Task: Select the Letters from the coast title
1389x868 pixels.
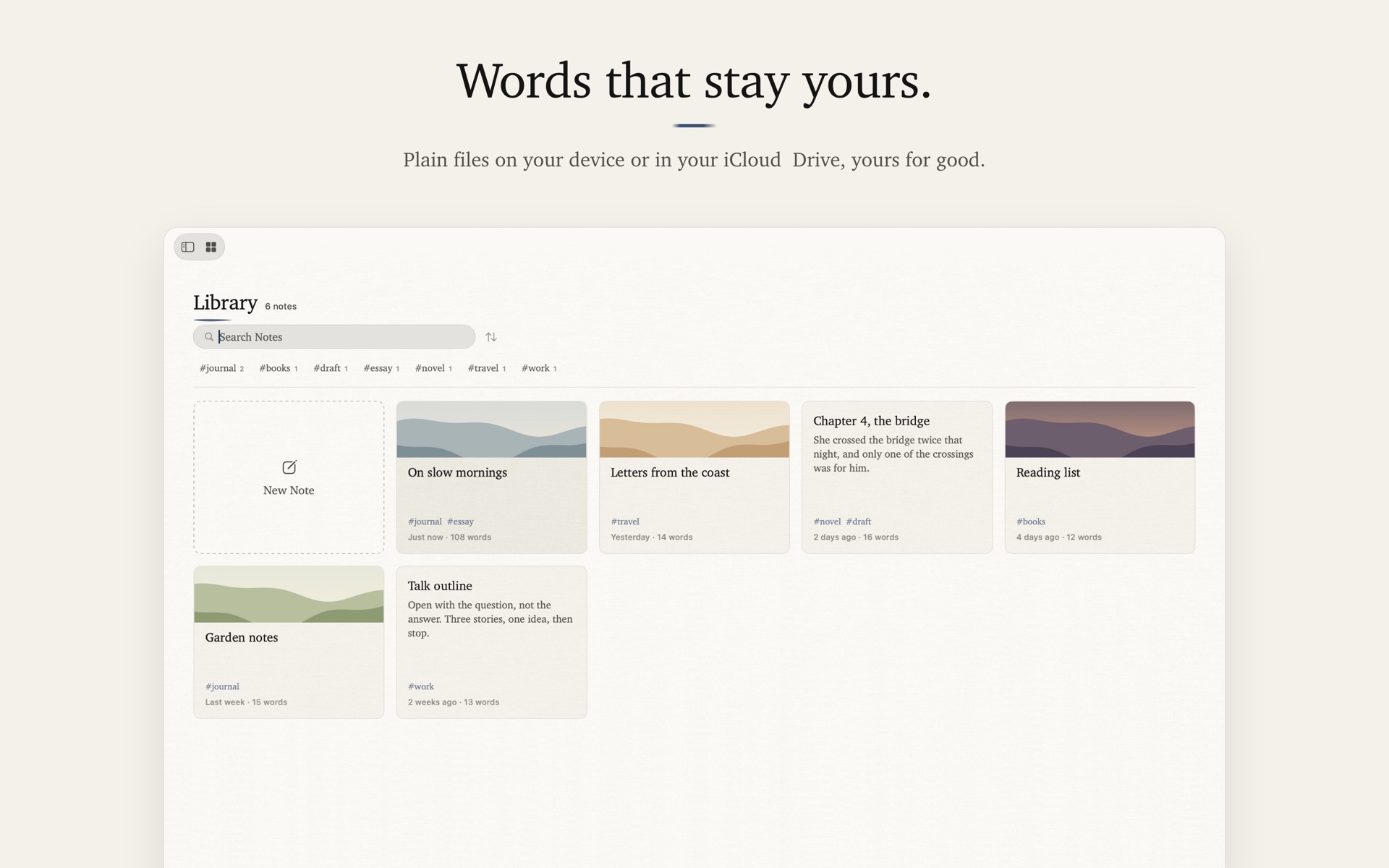Action: [x=670, y=472]
